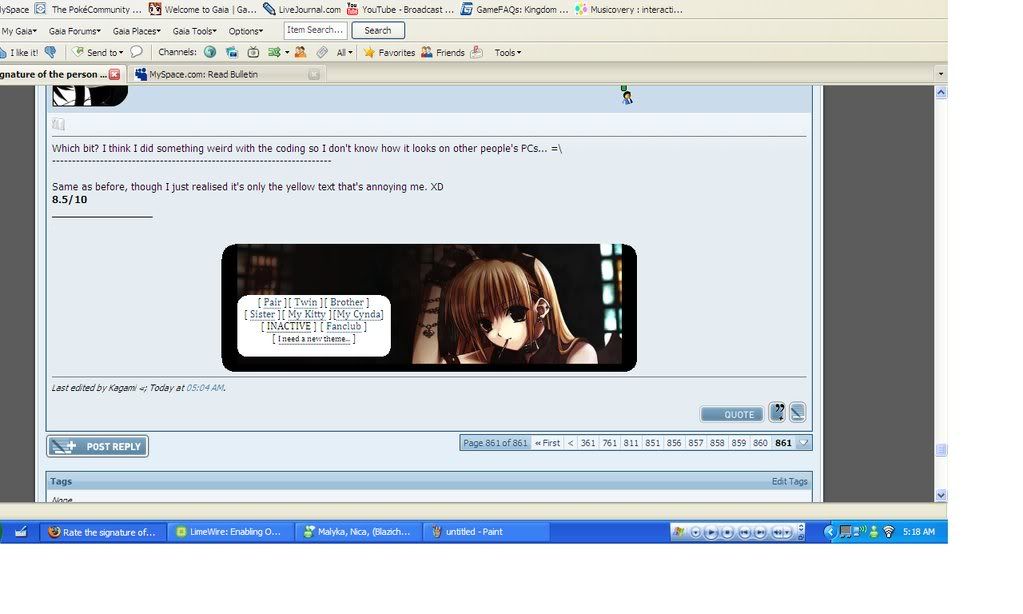The height and width of the screenshot is (614, 1023).
Task: Click the green messenger figure tray icon
Action: coord(874,532)
